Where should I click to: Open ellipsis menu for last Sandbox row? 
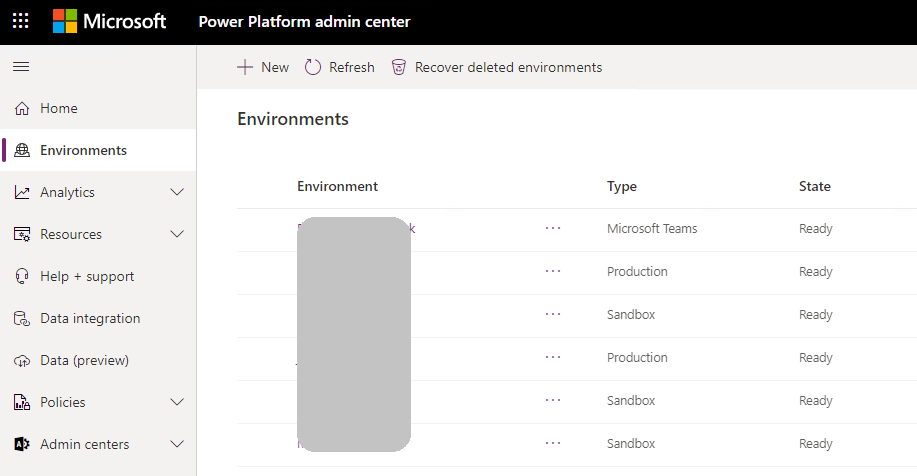click(553, 443)
